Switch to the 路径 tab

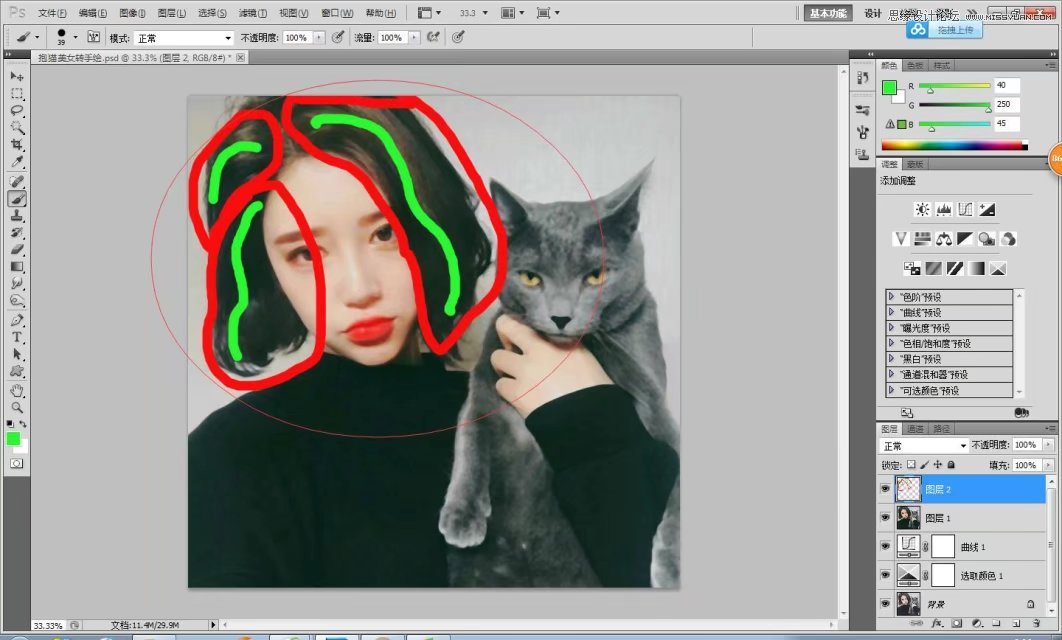click(x=941, y=429)
